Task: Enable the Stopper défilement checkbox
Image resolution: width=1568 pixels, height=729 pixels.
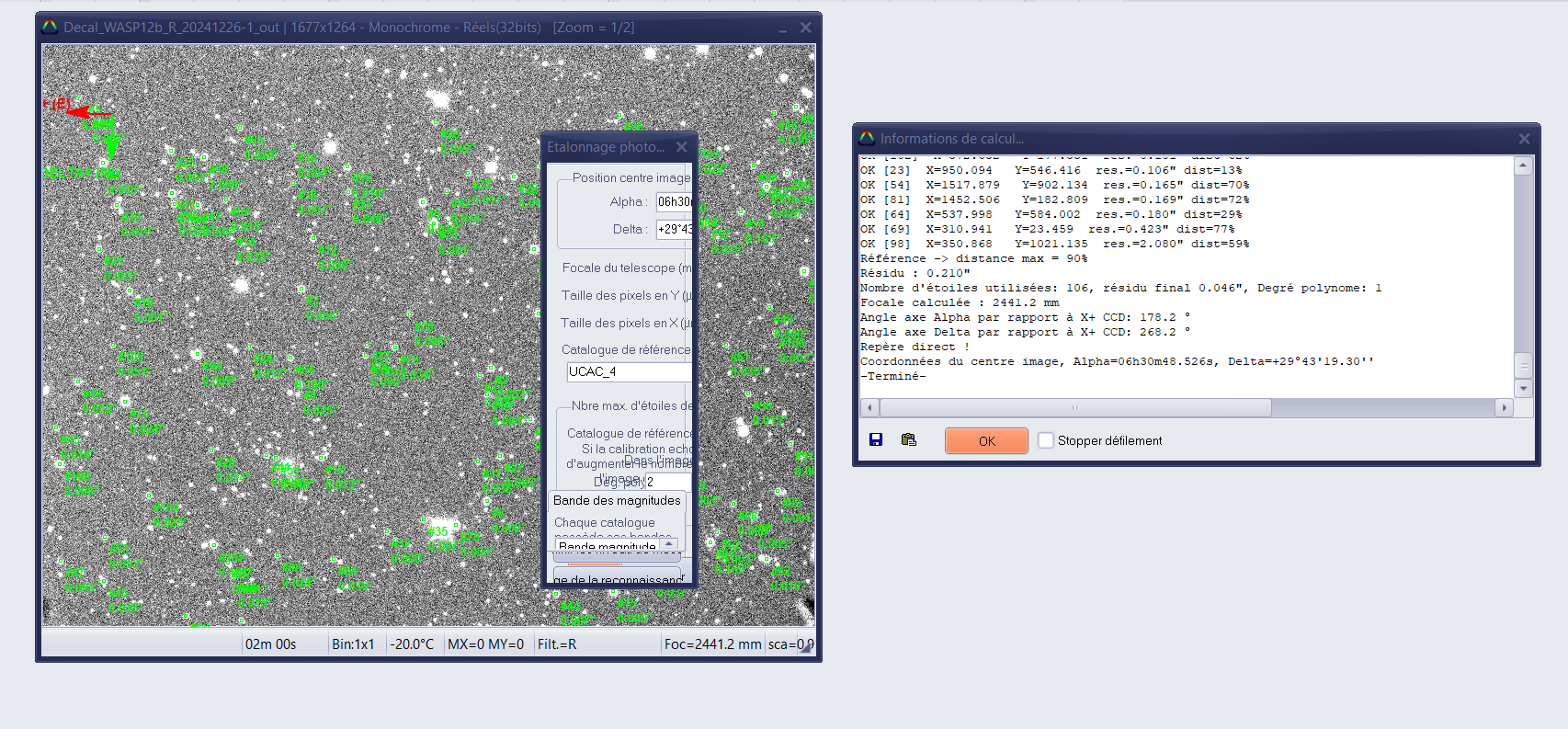Action: (1046, 440)
